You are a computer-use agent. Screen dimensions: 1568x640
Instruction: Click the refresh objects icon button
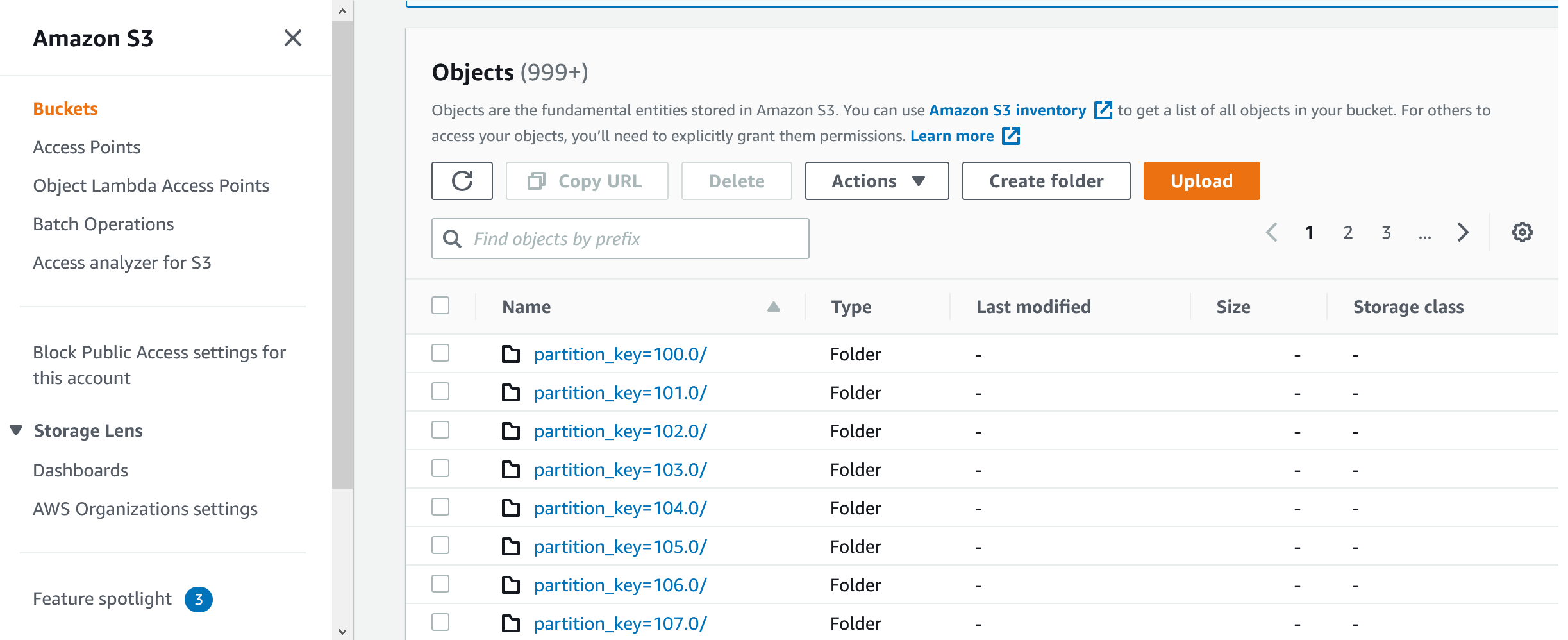(462, 181)
